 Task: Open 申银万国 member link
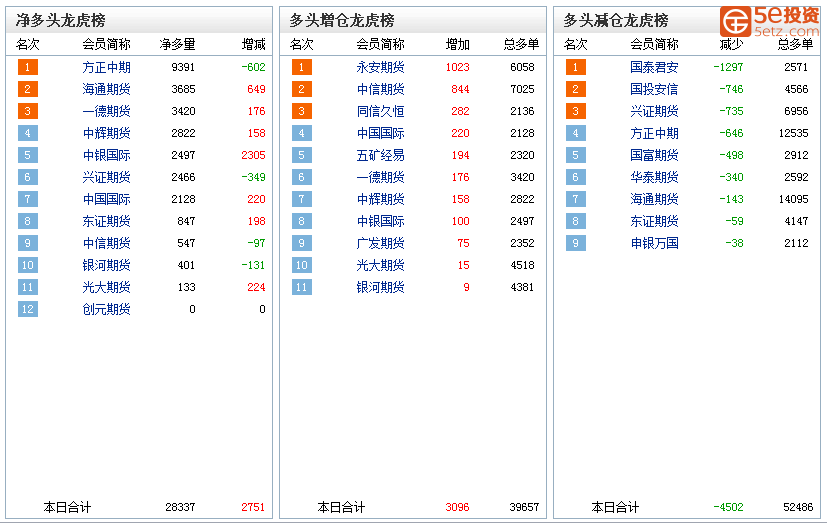coord(654,243)
